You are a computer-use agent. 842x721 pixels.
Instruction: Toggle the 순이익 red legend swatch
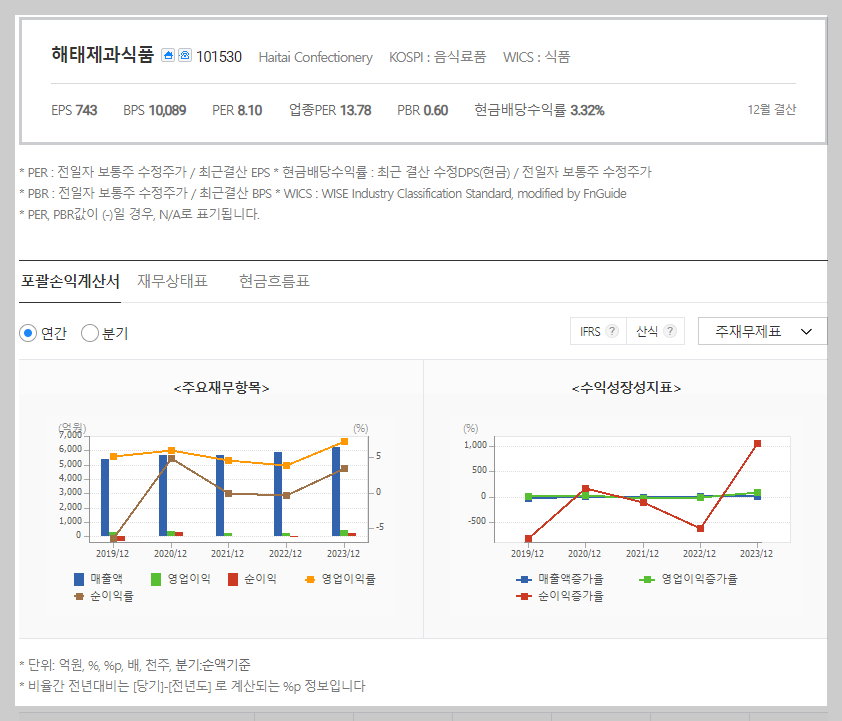coord(233,579)
